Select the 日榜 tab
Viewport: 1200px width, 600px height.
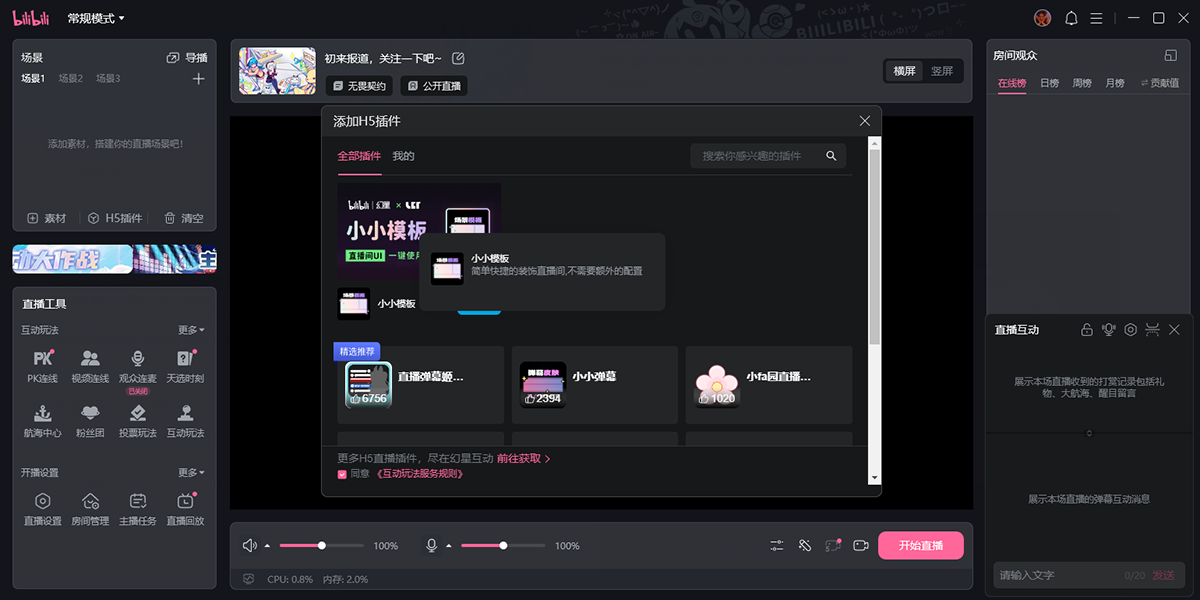pyautogui.click(x=1049, y=83)
